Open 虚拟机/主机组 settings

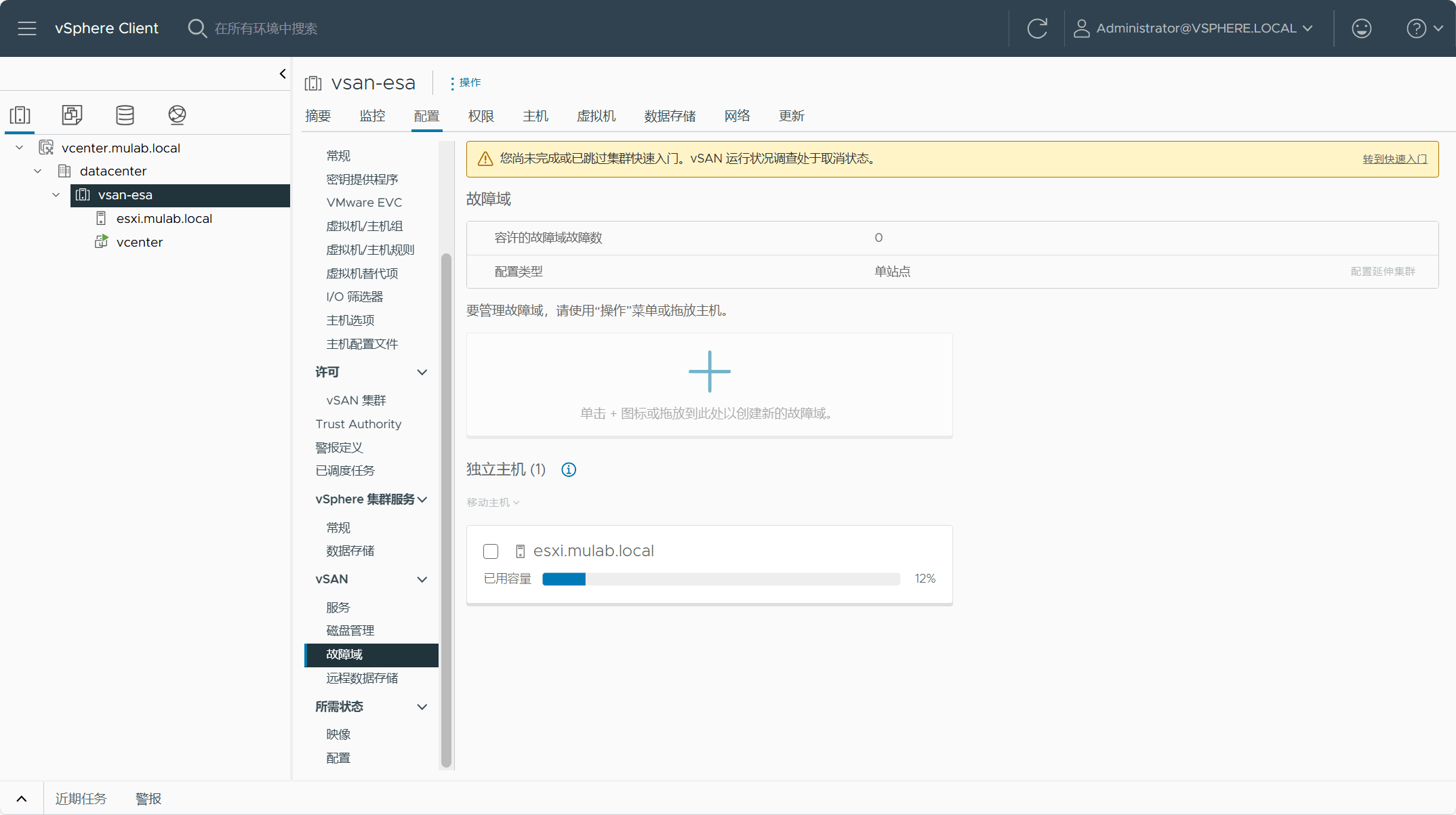[364, 226]
